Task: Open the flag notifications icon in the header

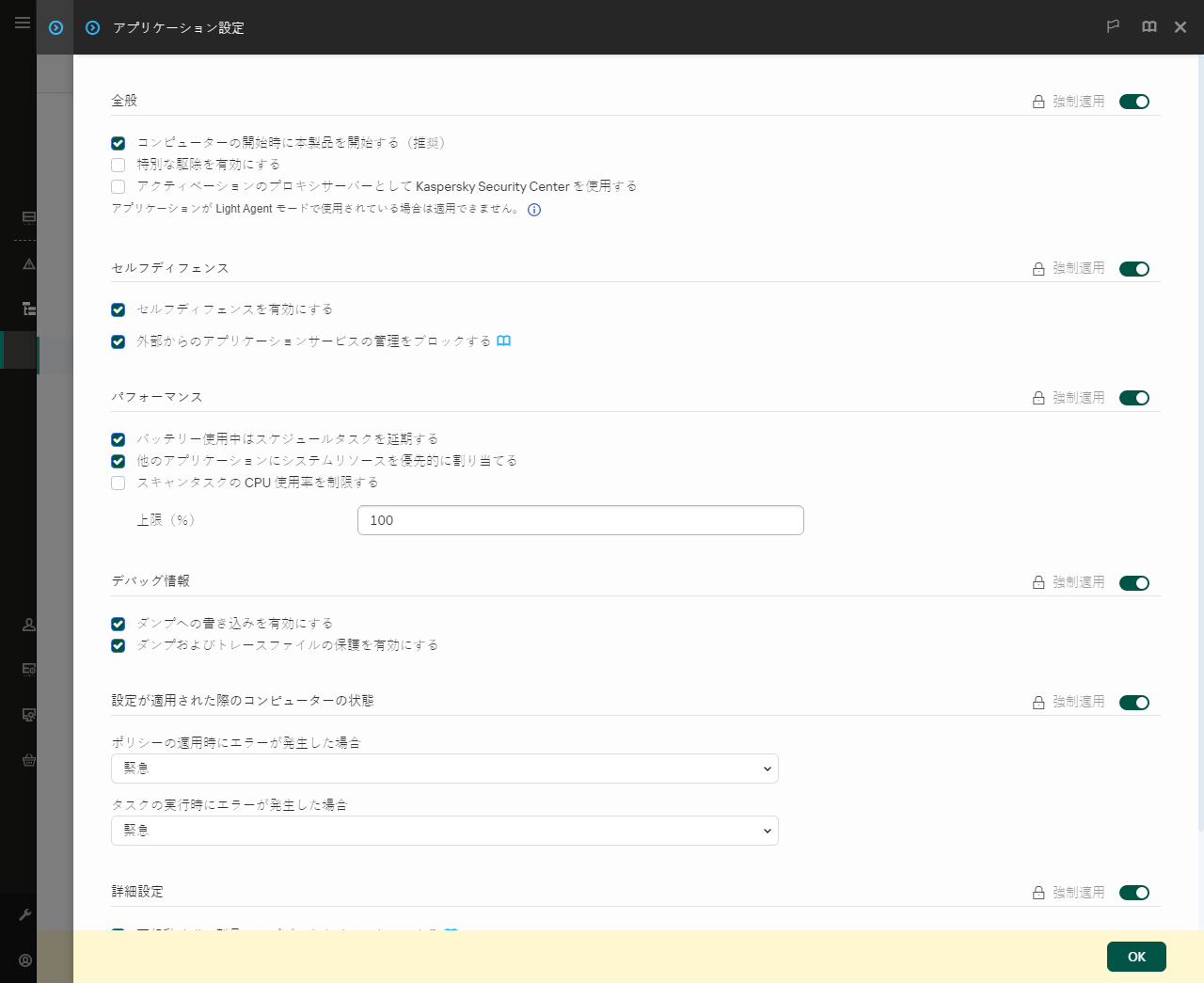Action: point(1113,26)
